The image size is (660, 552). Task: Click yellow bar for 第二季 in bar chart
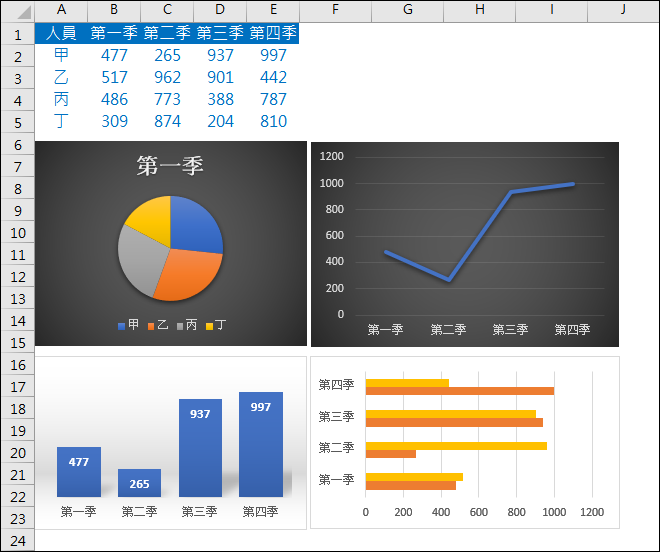click(456, 446)
